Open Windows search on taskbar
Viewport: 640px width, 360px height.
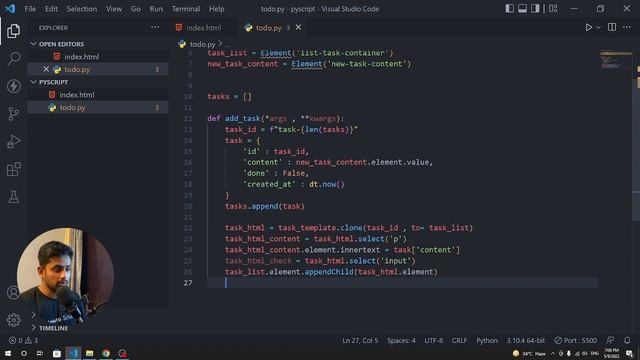coord(24,353)
